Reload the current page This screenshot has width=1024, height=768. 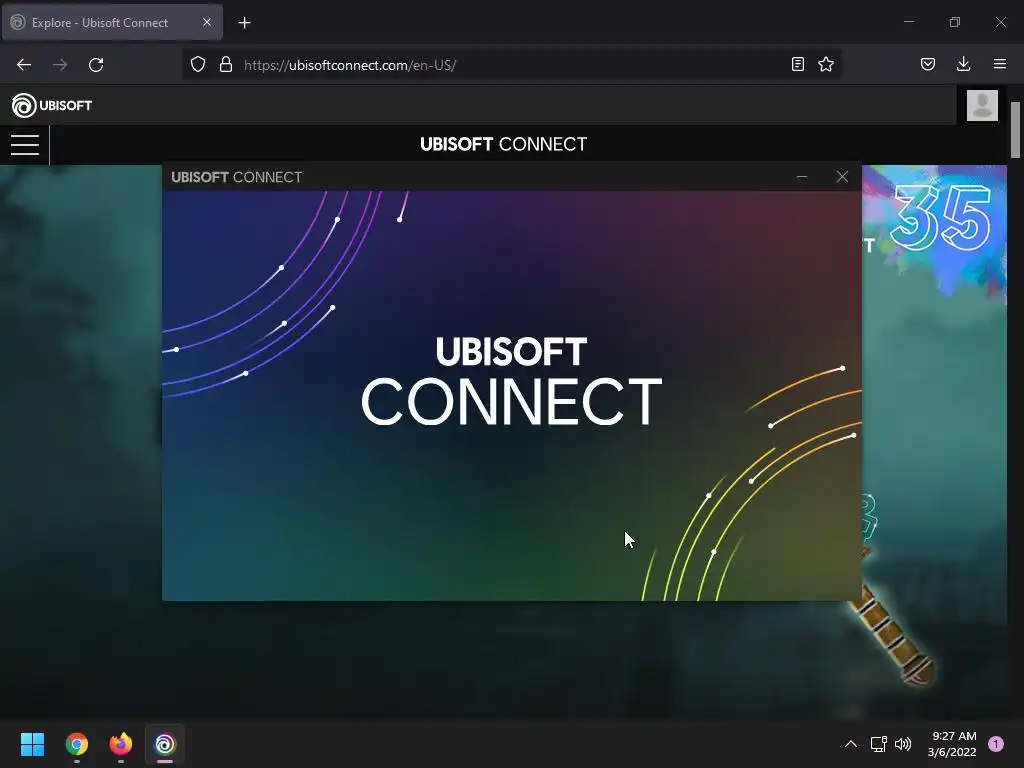(96, 65)
